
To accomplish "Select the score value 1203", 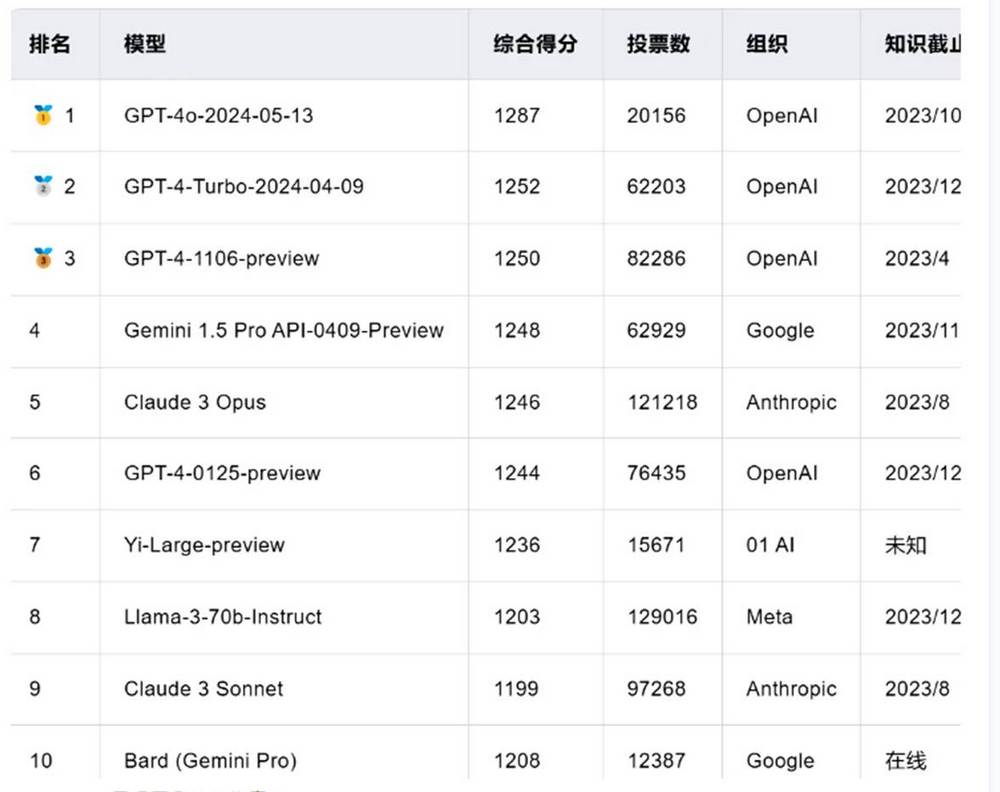I will tap(517, 617).
